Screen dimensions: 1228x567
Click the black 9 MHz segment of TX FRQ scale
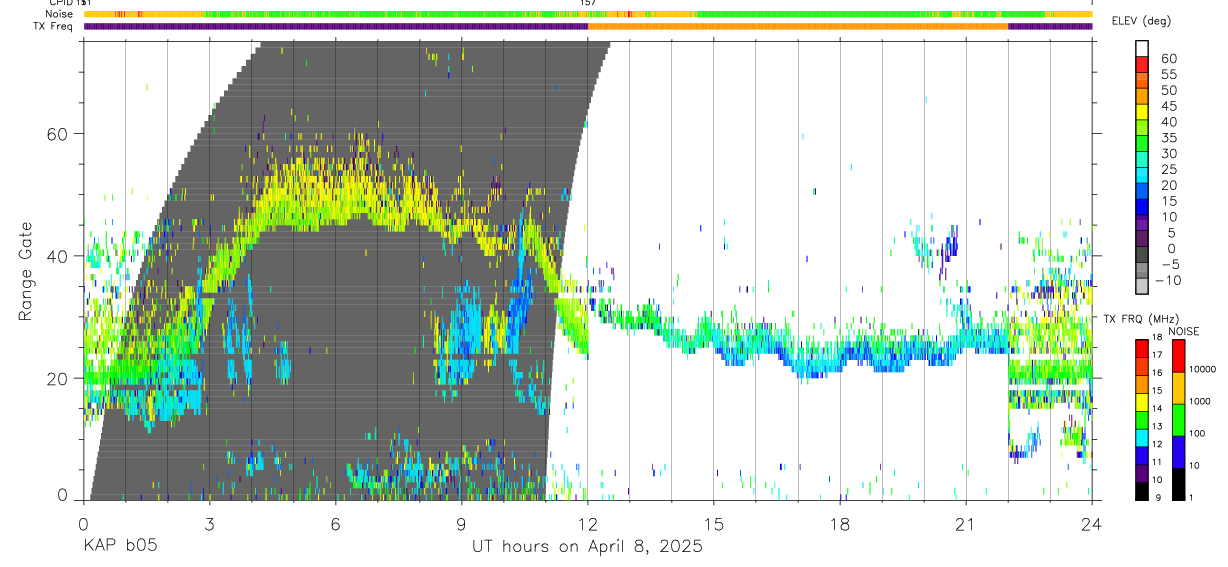coord(1142,491)
